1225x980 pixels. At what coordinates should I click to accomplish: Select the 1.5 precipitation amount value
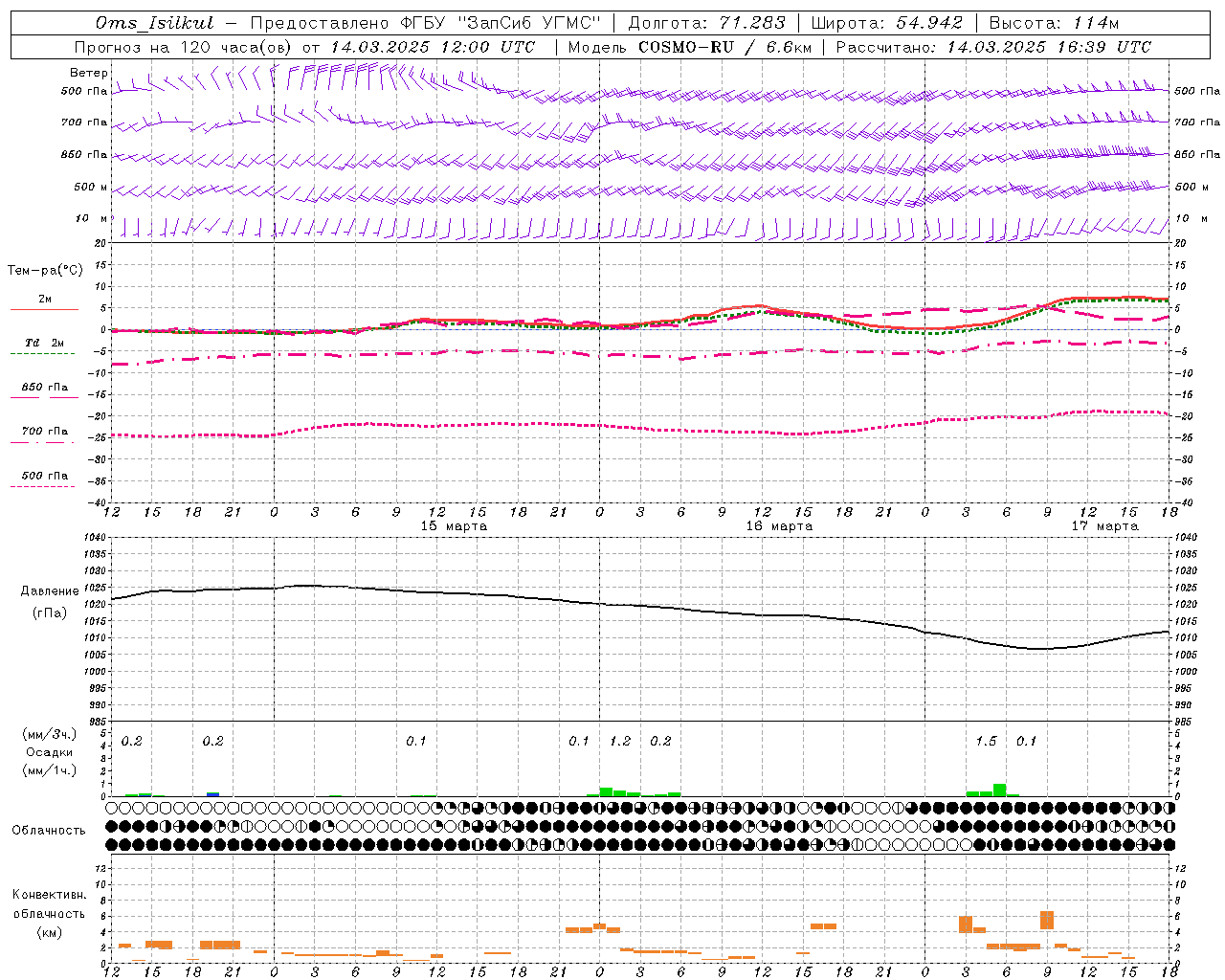pos(986,741)
